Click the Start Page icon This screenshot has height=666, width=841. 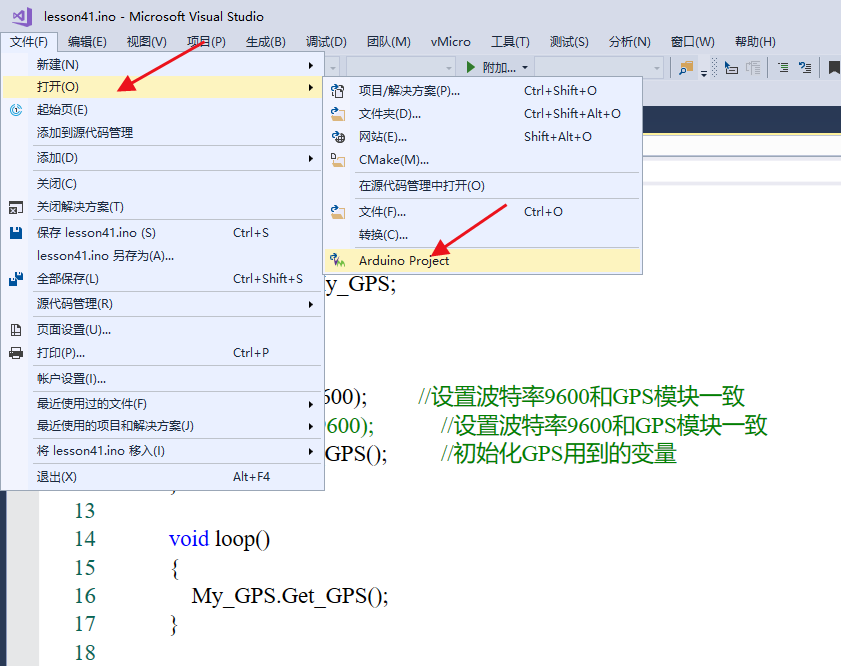click(x=16, y=110)
